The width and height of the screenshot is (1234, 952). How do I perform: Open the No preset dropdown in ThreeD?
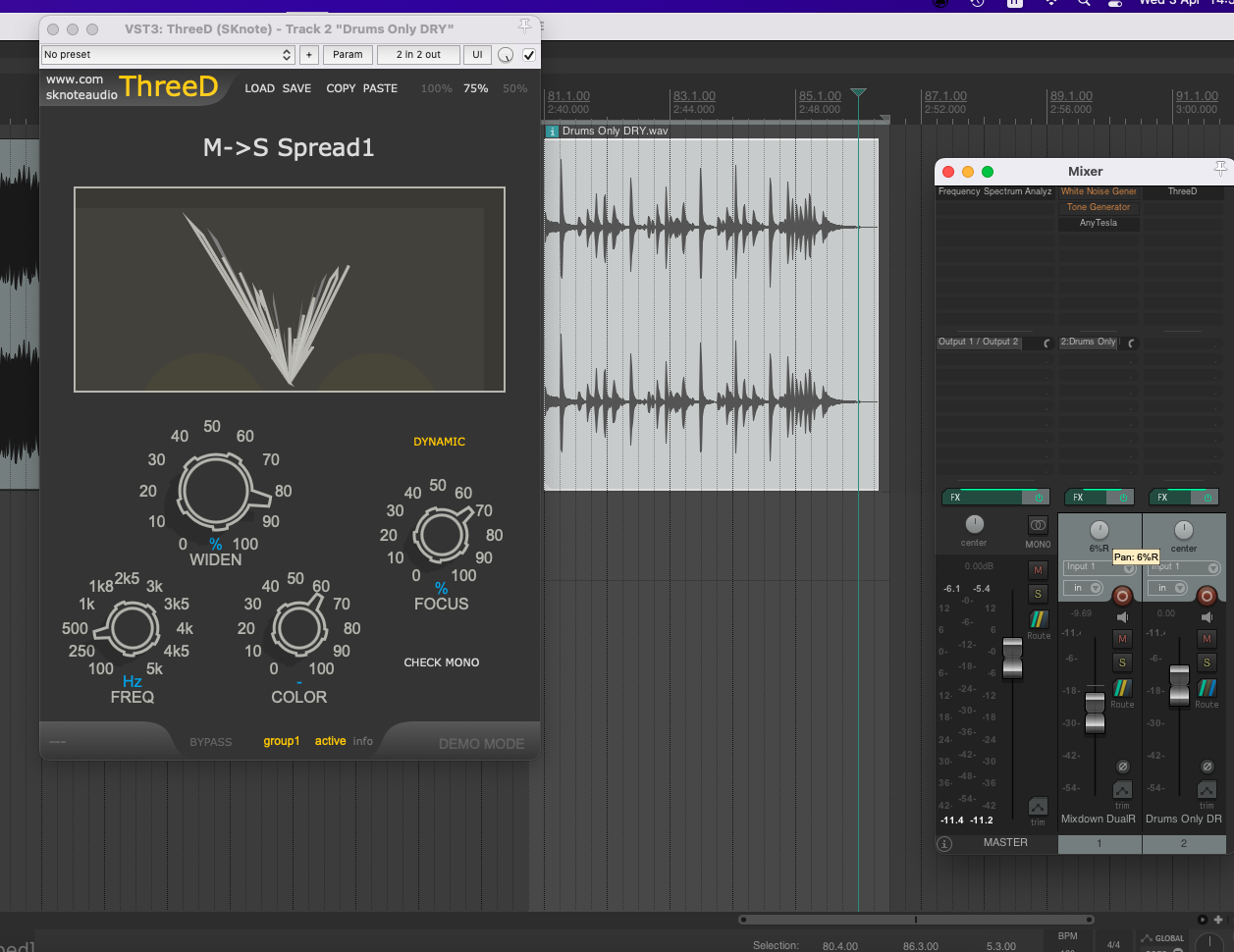(168, 55)
